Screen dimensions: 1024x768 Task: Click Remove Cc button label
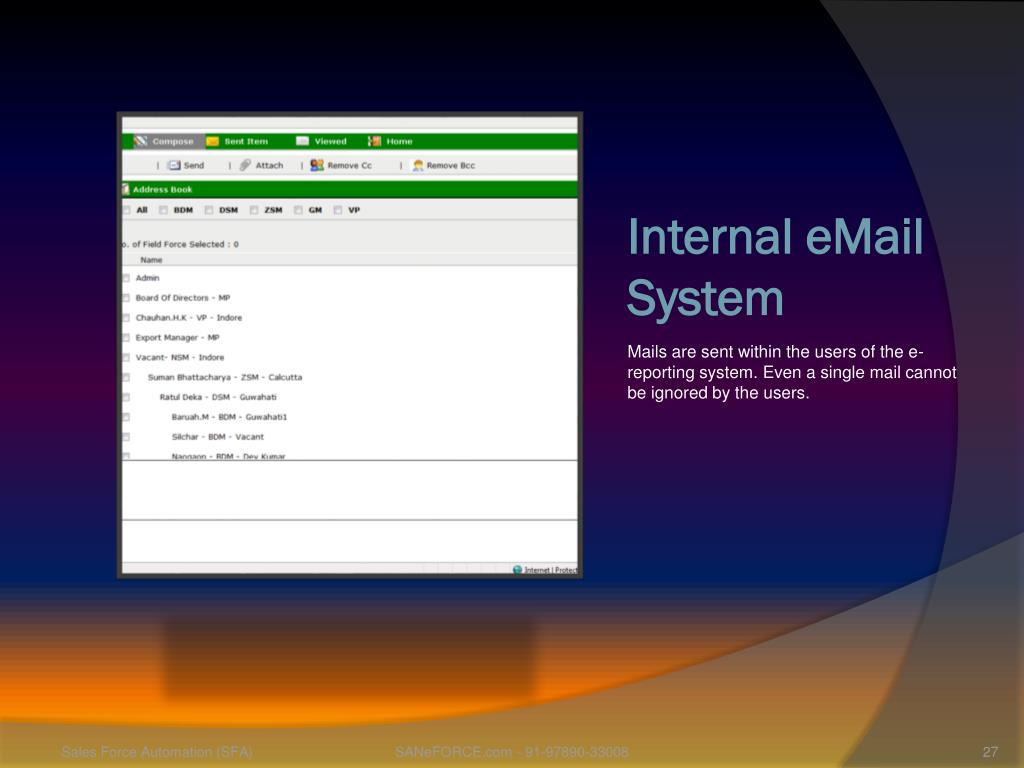(x=349, y=165)
